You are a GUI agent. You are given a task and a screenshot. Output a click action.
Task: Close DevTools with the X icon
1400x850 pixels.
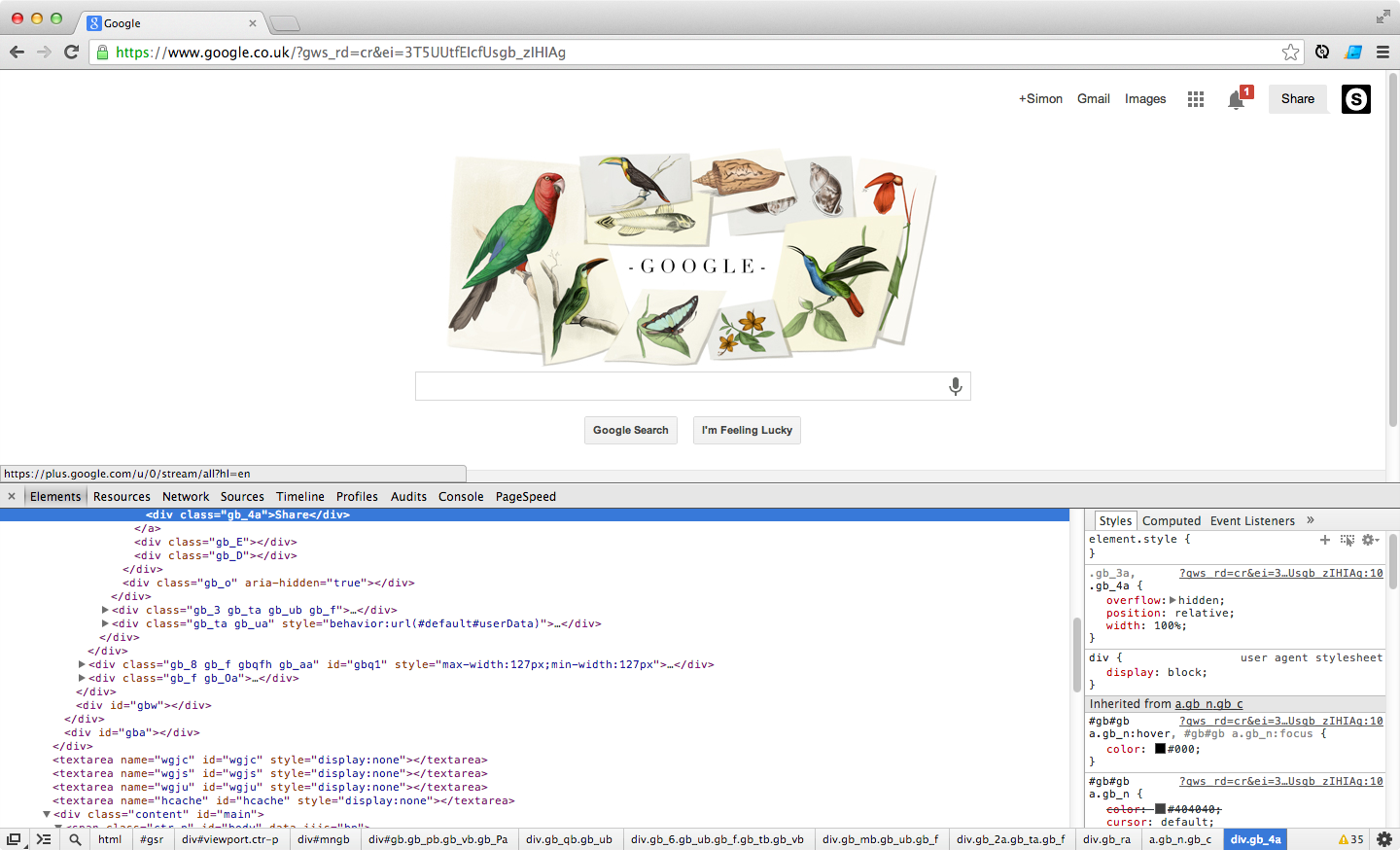tap(12, 496)
